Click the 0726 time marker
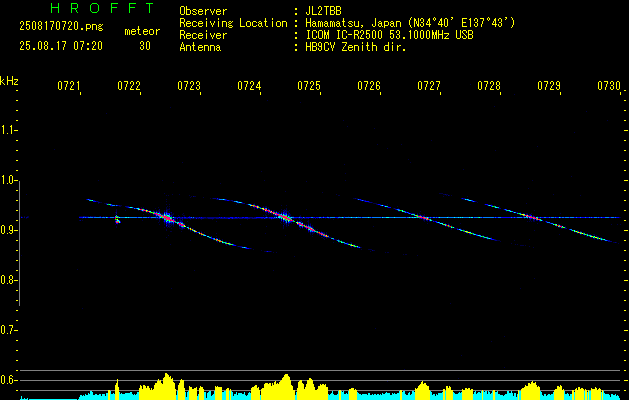The width and height of the screenshot is (629, 400). [369, 86]
